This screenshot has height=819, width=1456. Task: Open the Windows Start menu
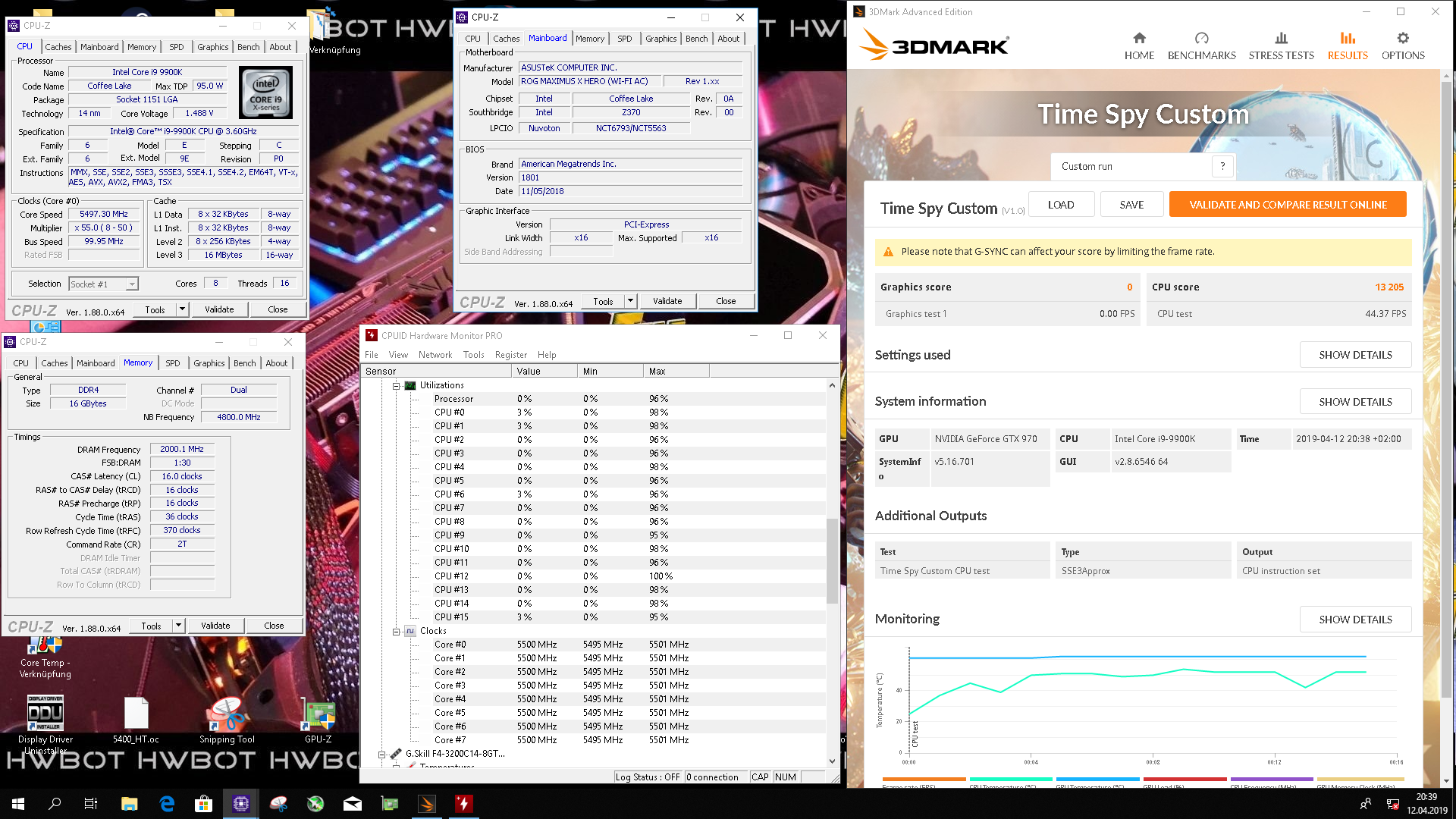18,803
